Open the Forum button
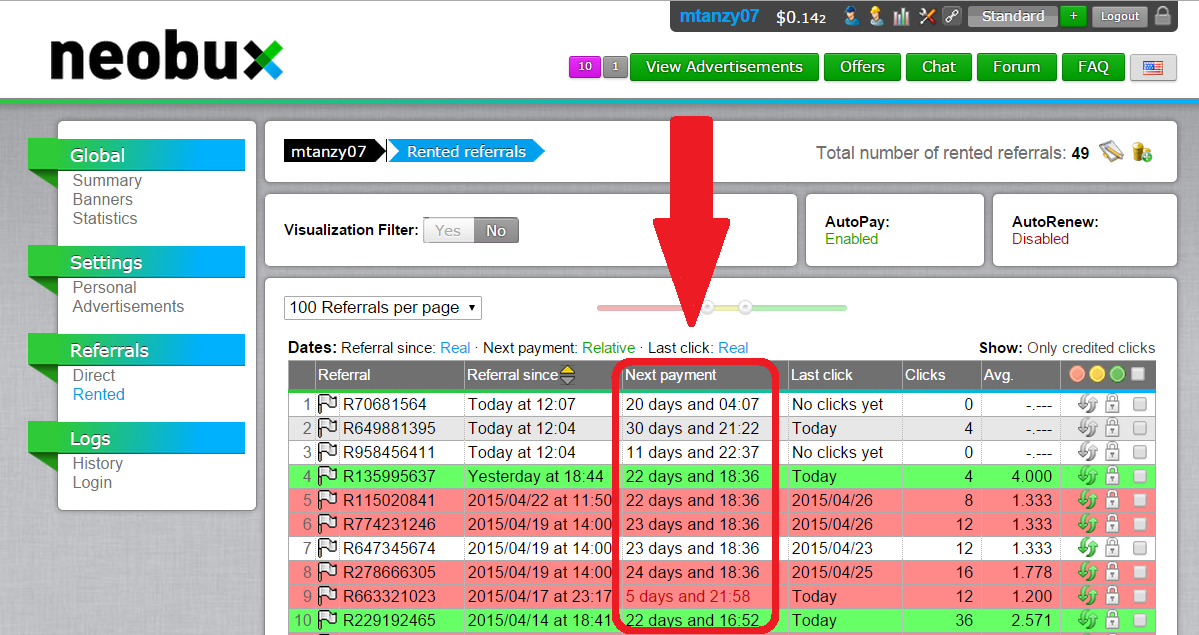This screenshot has width=1199, height=635. pyautogui.click(x=1016, y=67)
